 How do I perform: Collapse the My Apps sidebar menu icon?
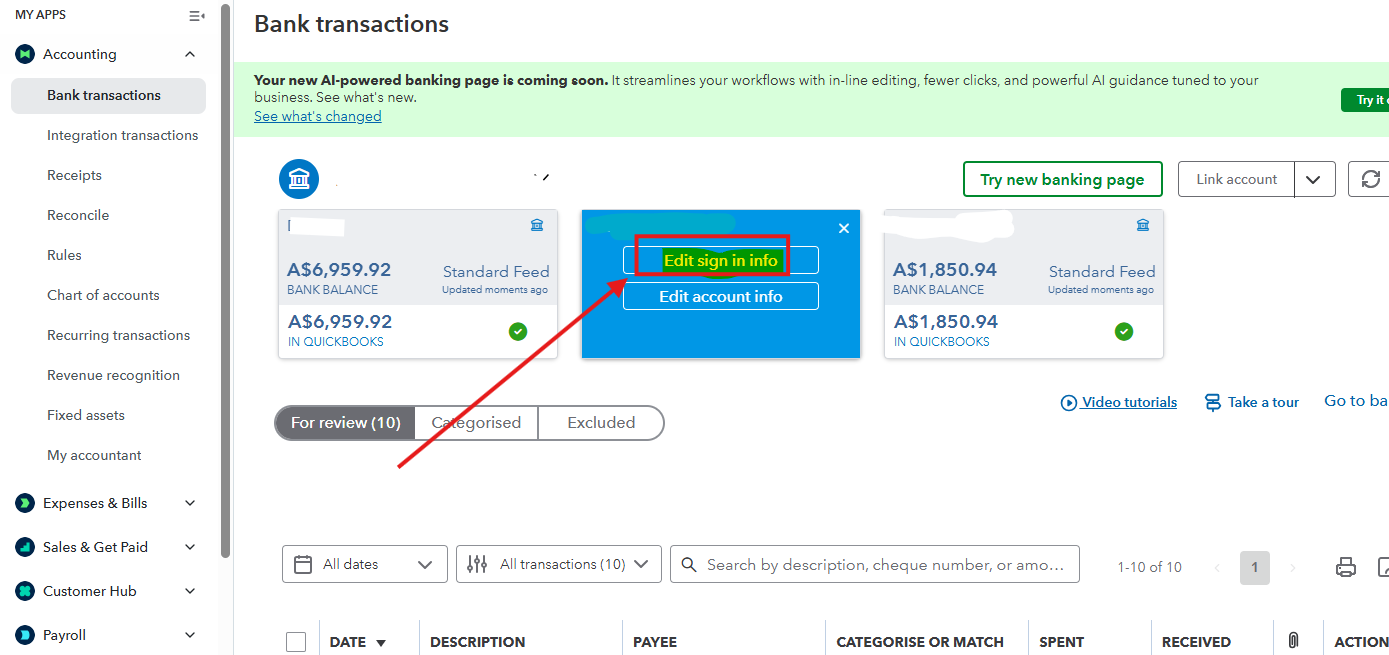(196, 15)
